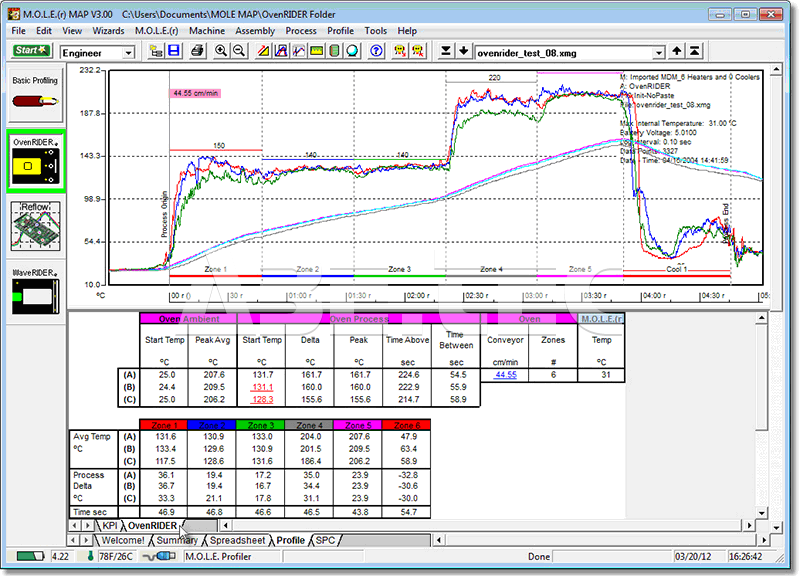Click the red Zone 1 column header

coord(164,424)
